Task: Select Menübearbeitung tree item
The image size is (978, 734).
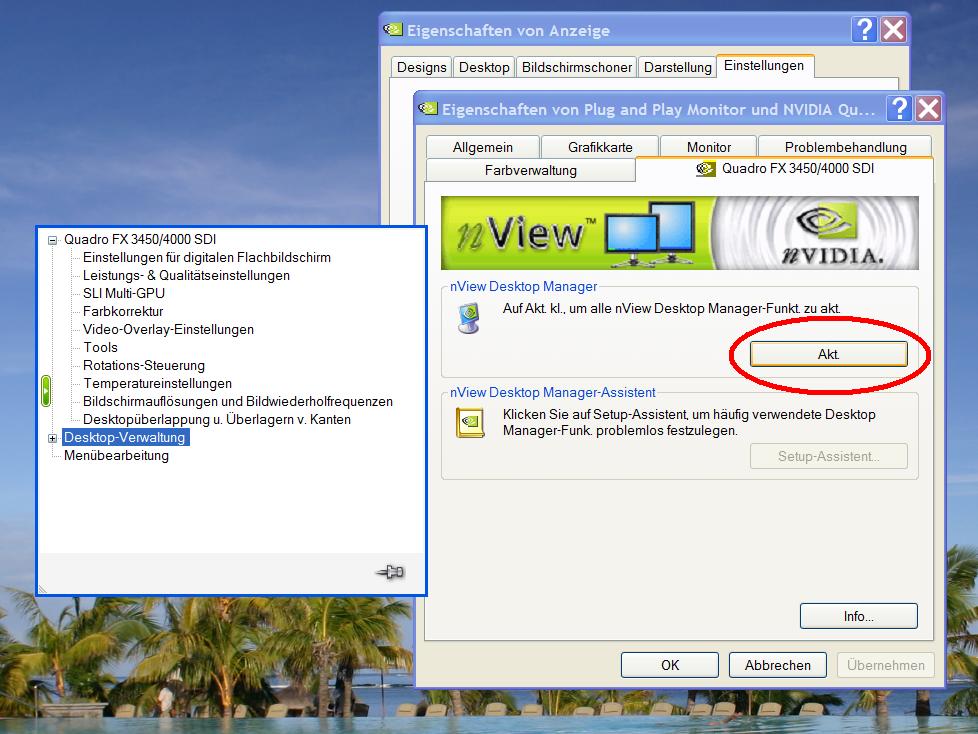Action: [117, 456]
